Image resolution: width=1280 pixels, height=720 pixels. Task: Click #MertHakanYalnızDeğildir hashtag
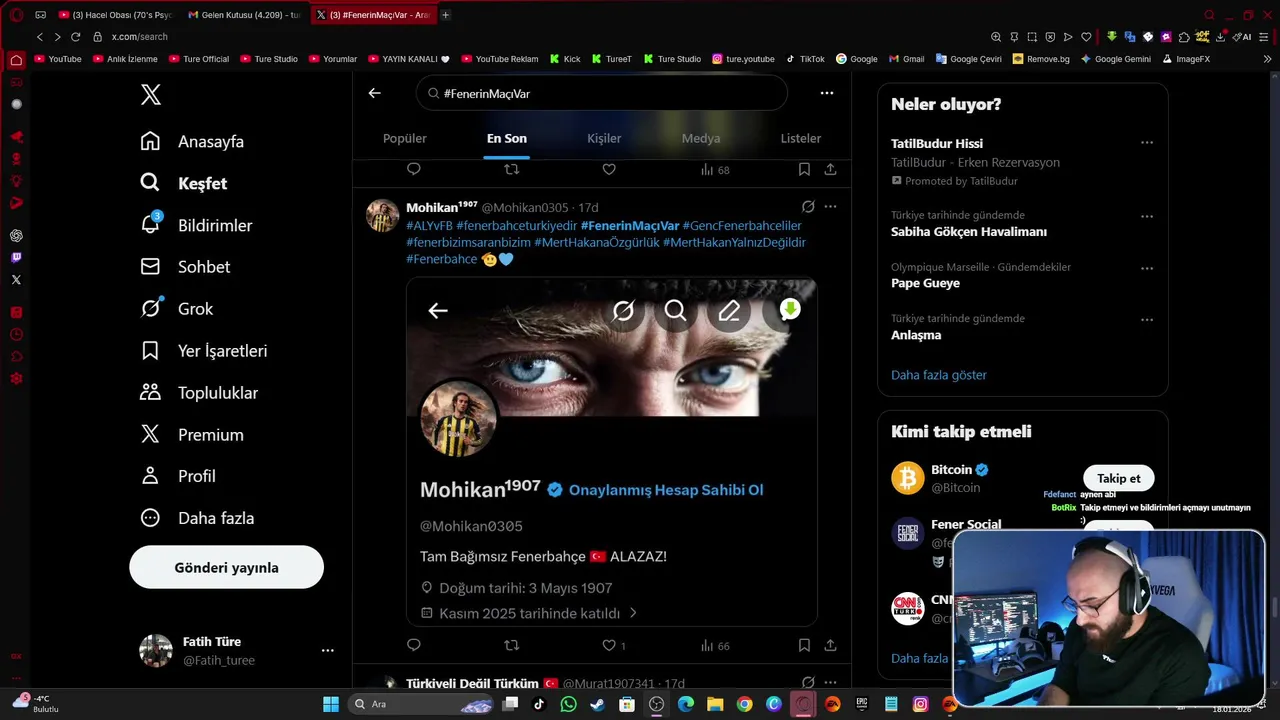[x=734, y=242]
